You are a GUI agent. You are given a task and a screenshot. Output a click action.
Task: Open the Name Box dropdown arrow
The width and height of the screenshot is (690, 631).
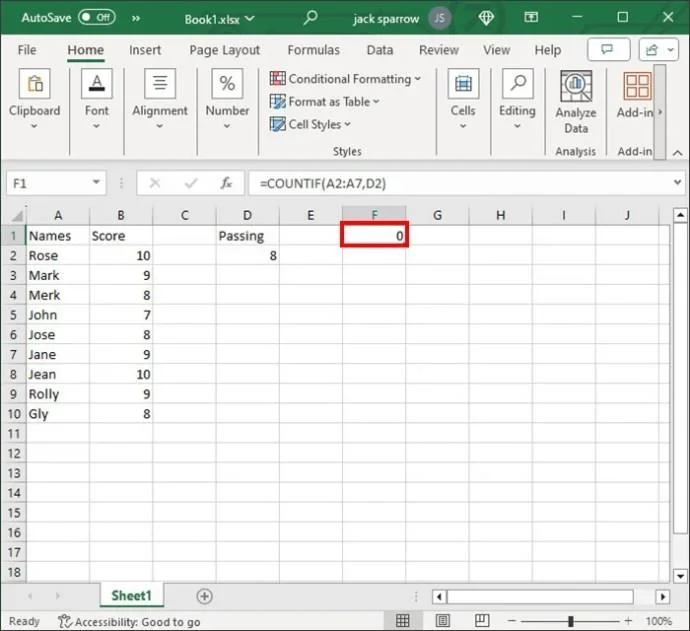(97, 183)
